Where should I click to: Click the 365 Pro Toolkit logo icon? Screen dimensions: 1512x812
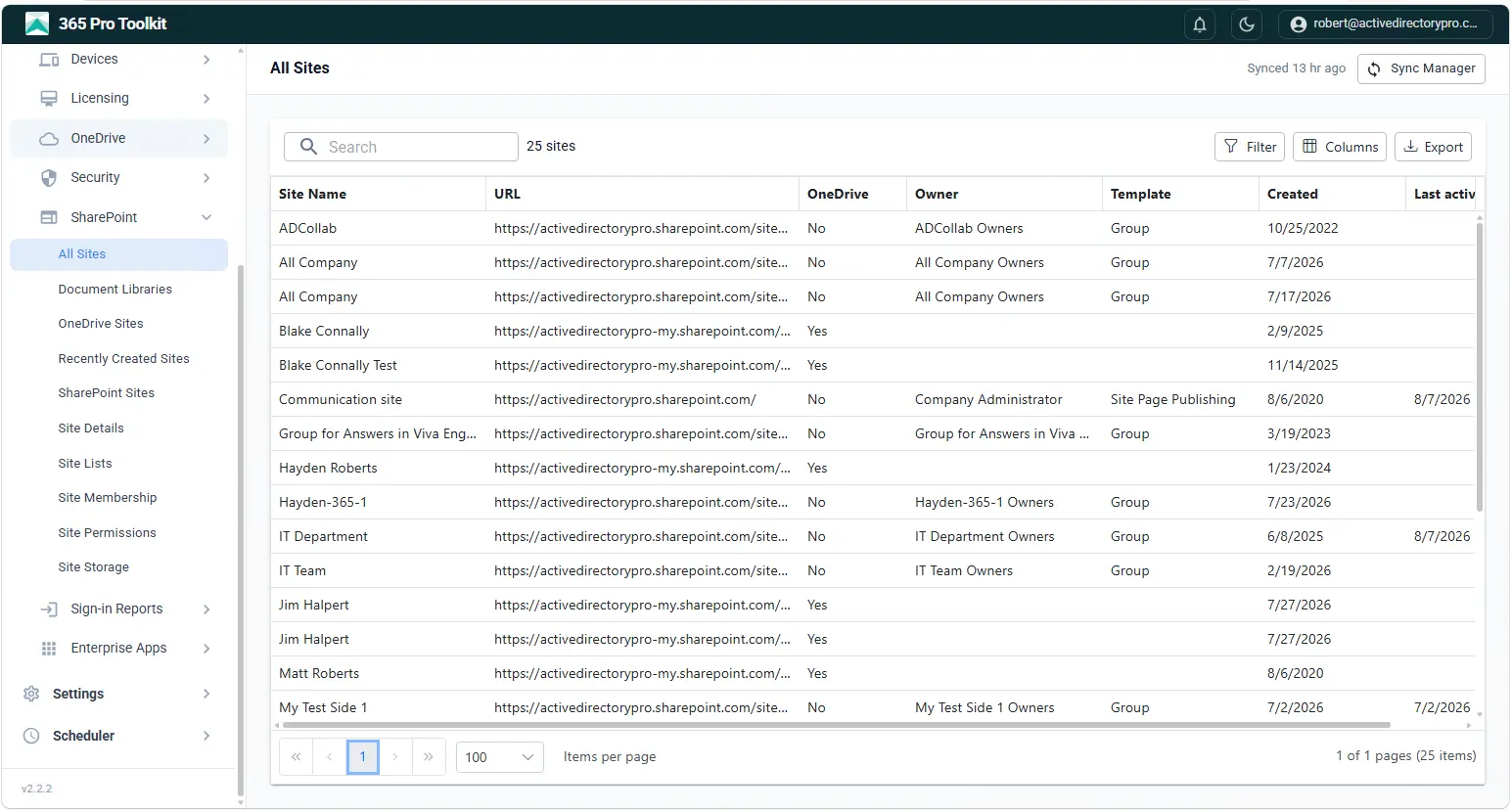coord(37,23)
